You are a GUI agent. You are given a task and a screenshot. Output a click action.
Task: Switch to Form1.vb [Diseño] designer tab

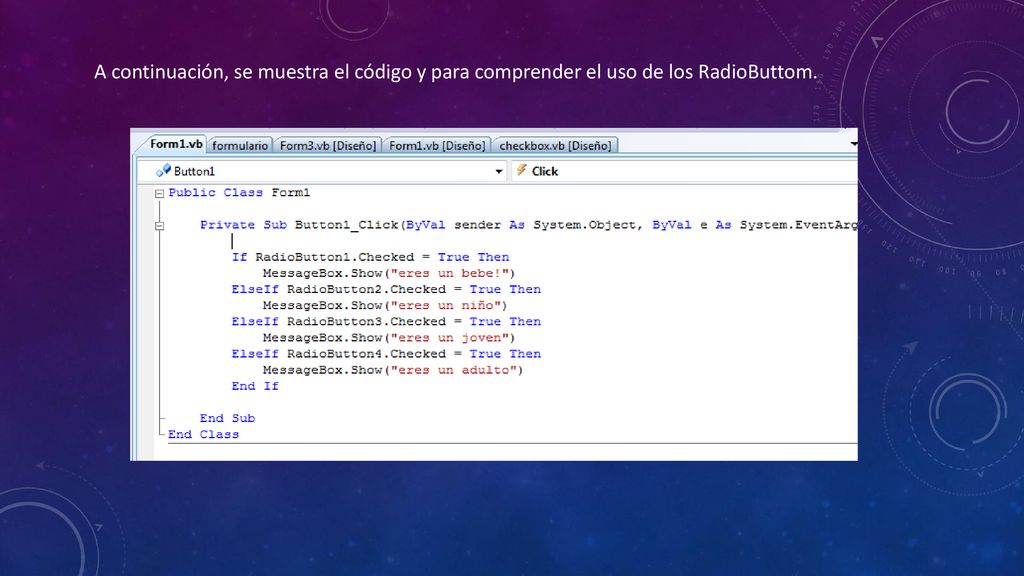point(437,146)
